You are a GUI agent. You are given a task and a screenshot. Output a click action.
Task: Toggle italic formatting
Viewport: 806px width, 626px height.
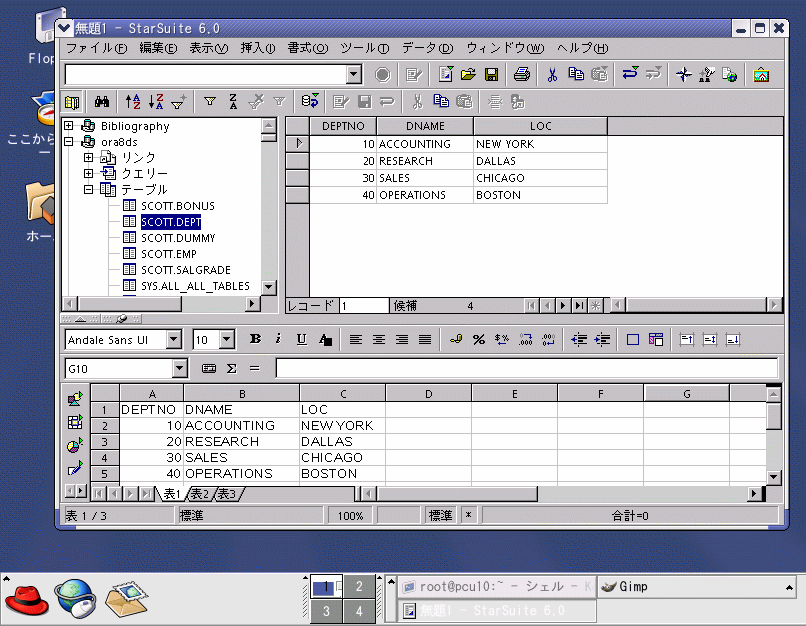(x=278, y=339)
